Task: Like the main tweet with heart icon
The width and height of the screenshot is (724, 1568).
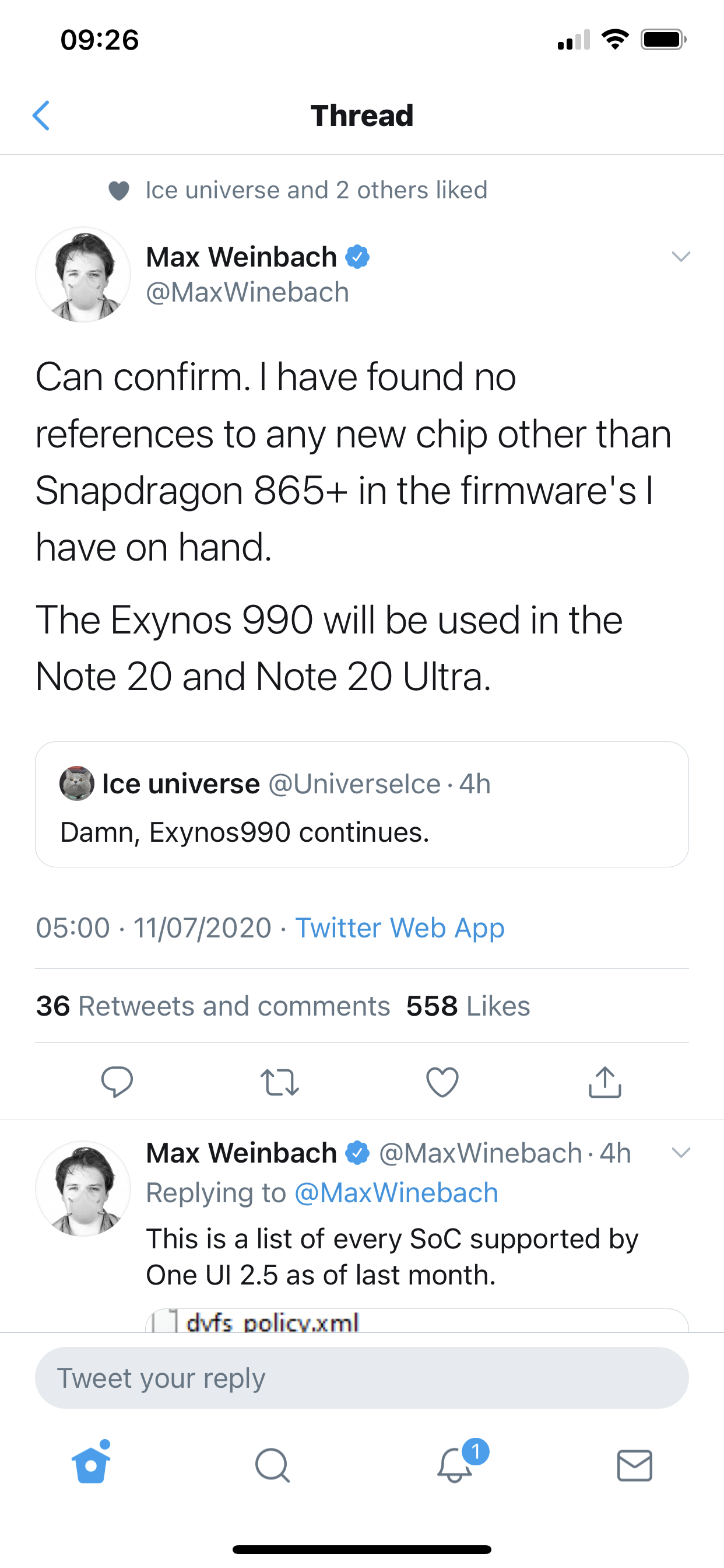Action: pyautogui.click(x=442, y=1081)
